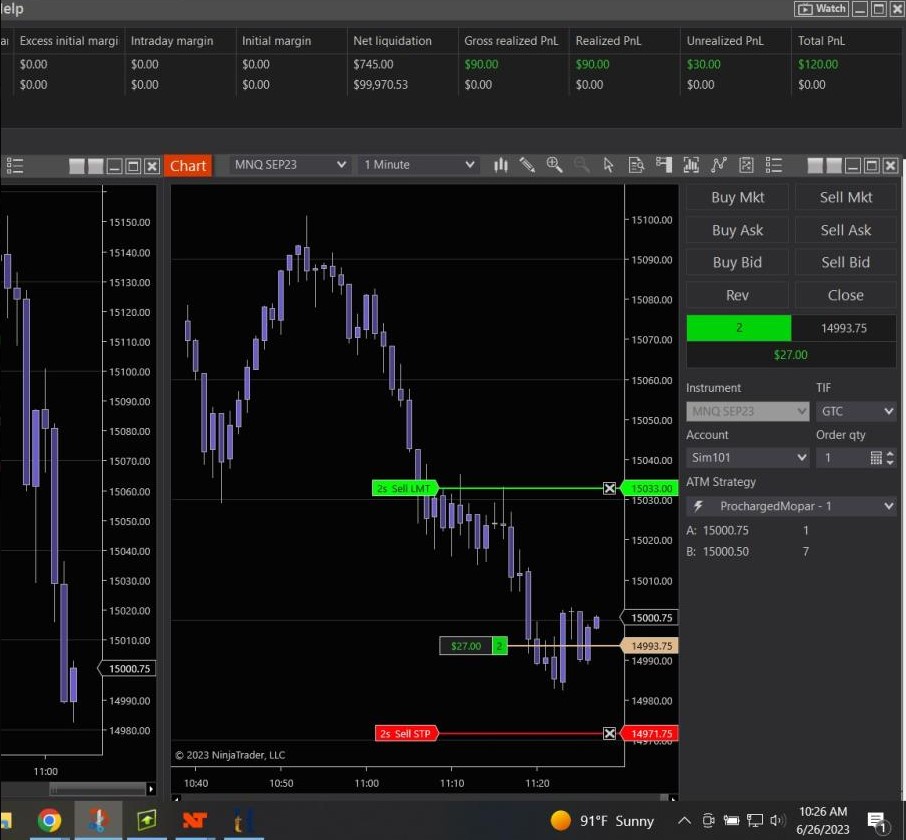Select the Chart tab

pyautogui.click(x=188, y=166)
